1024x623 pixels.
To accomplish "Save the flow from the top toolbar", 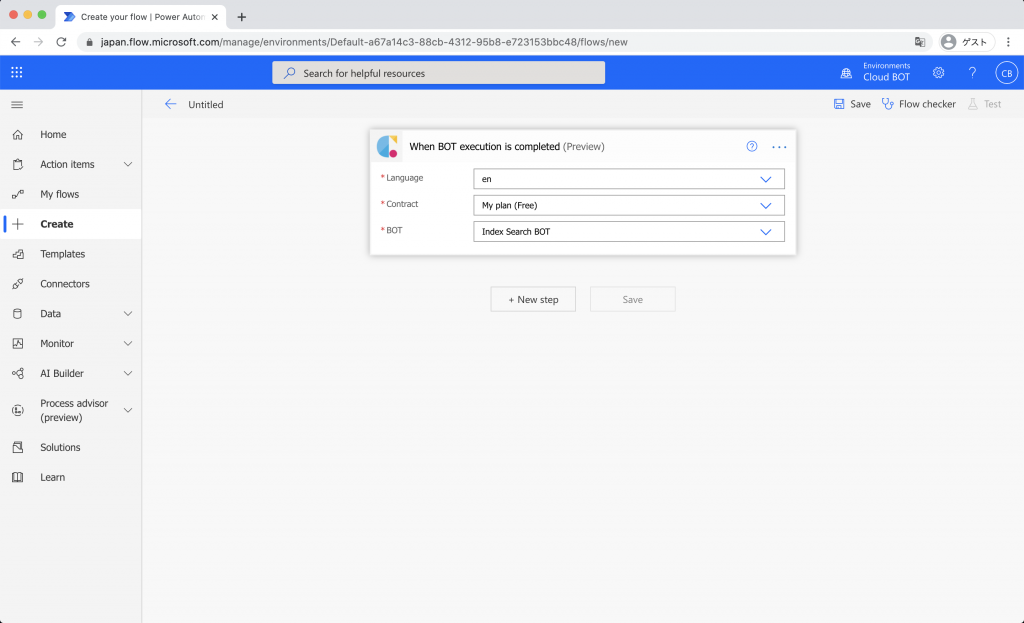I will pyautogui.click(x=852, y=104).
